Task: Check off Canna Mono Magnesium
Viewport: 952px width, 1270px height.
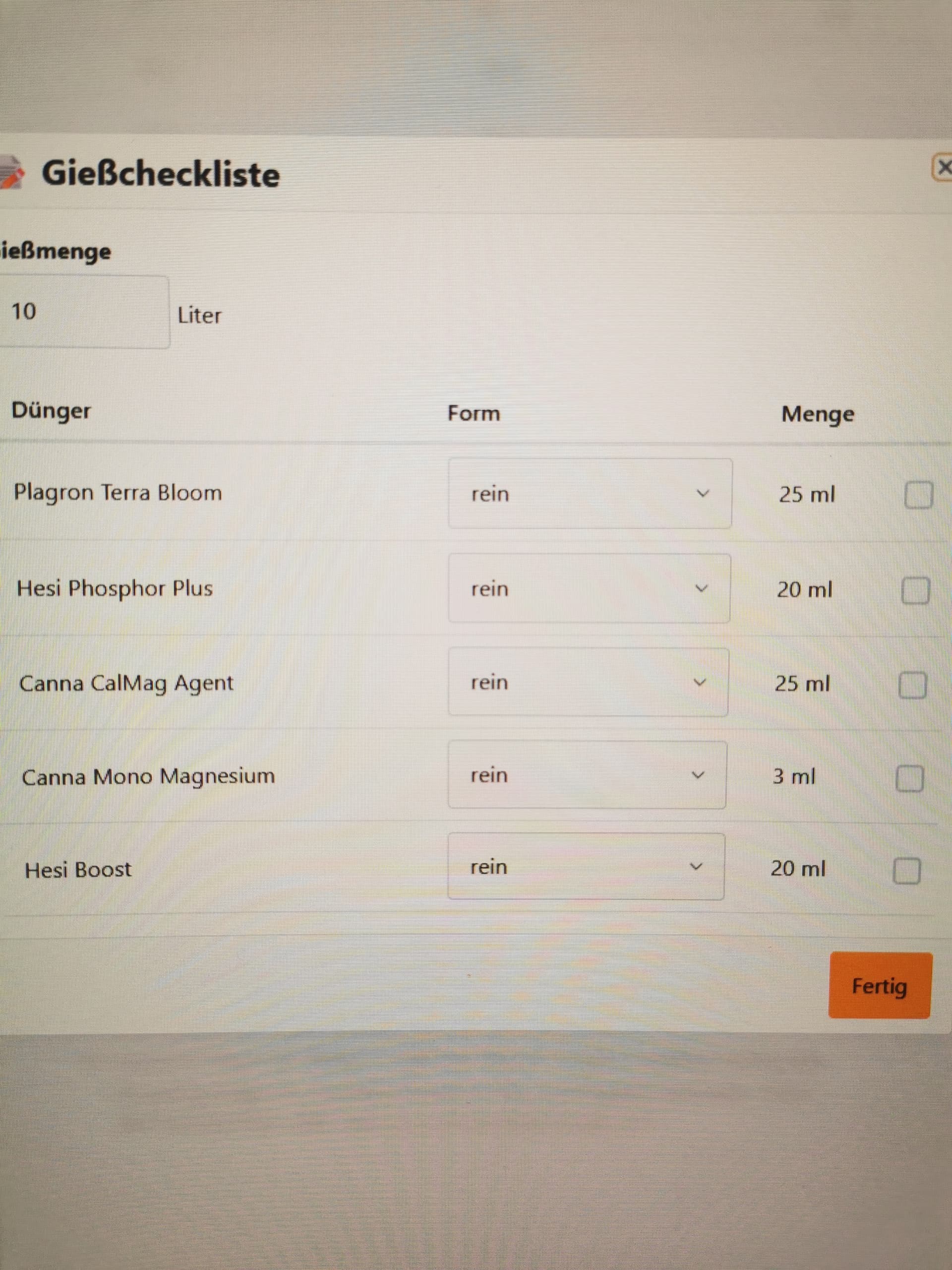Action: tap(909, 778)
